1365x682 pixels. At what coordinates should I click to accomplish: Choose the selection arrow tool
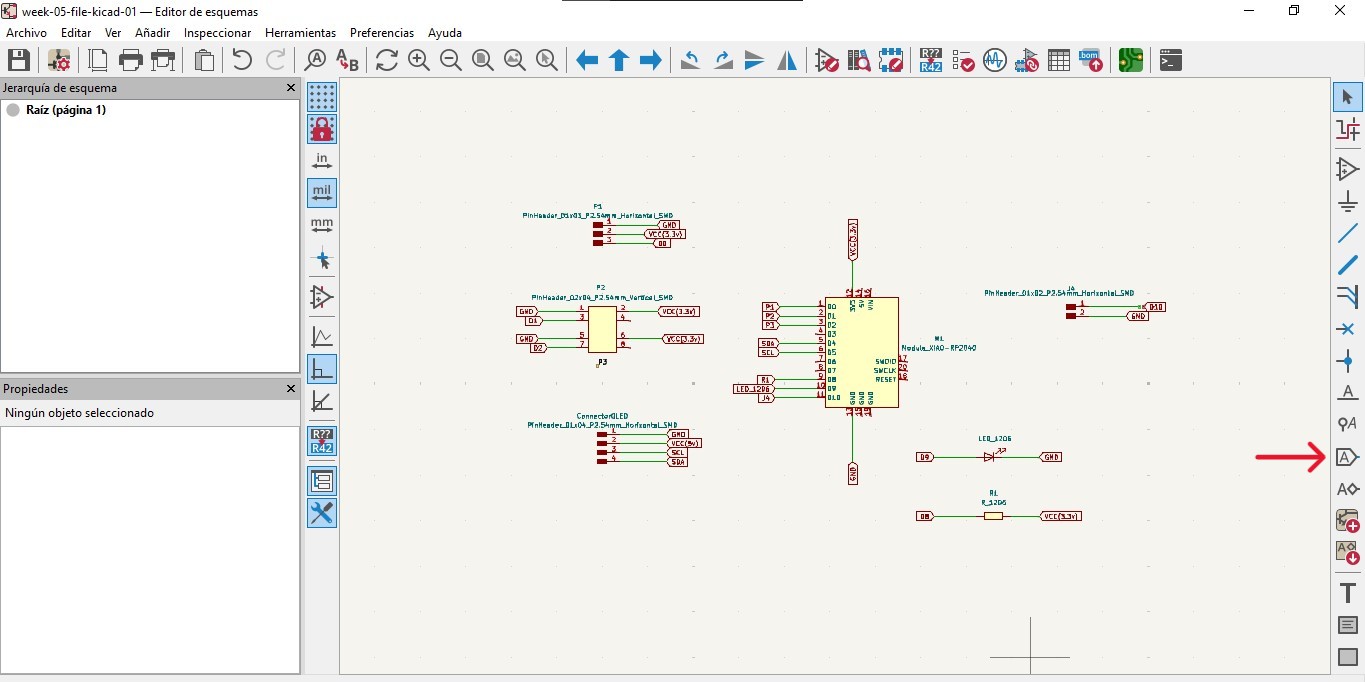(1347, 97)
